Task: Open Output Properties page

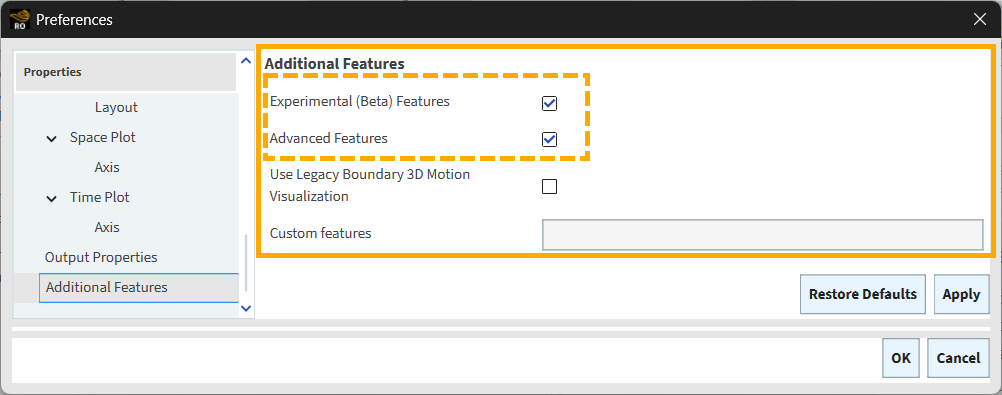Action: (101, 258)
